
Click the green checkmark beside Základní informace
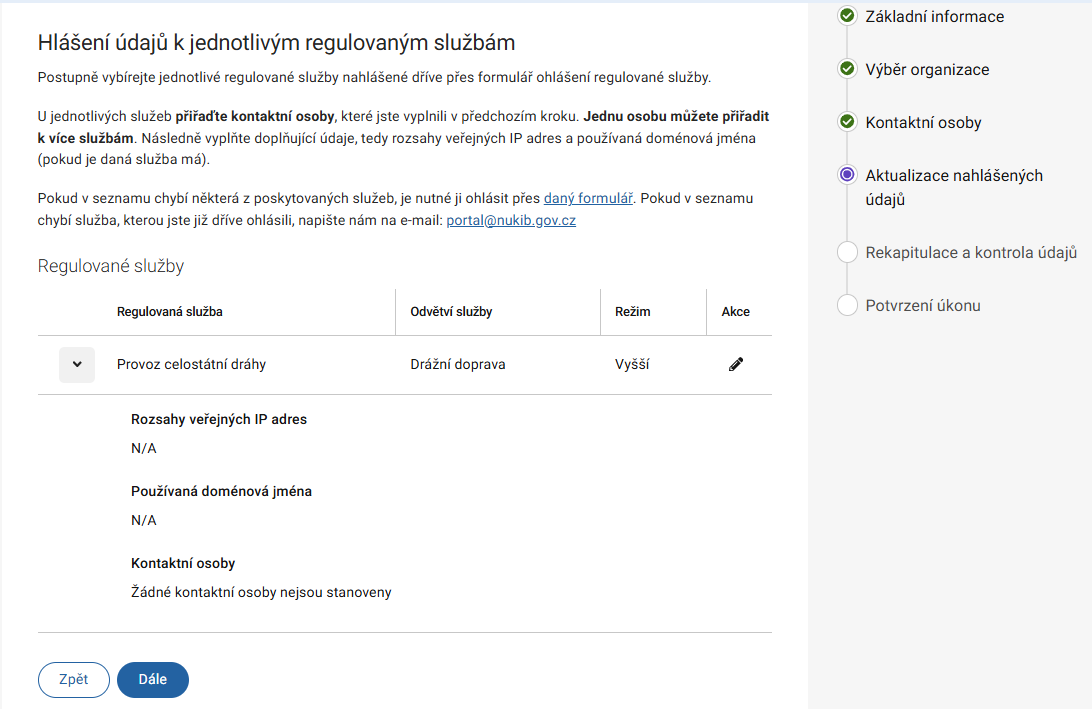pos(847,16)
